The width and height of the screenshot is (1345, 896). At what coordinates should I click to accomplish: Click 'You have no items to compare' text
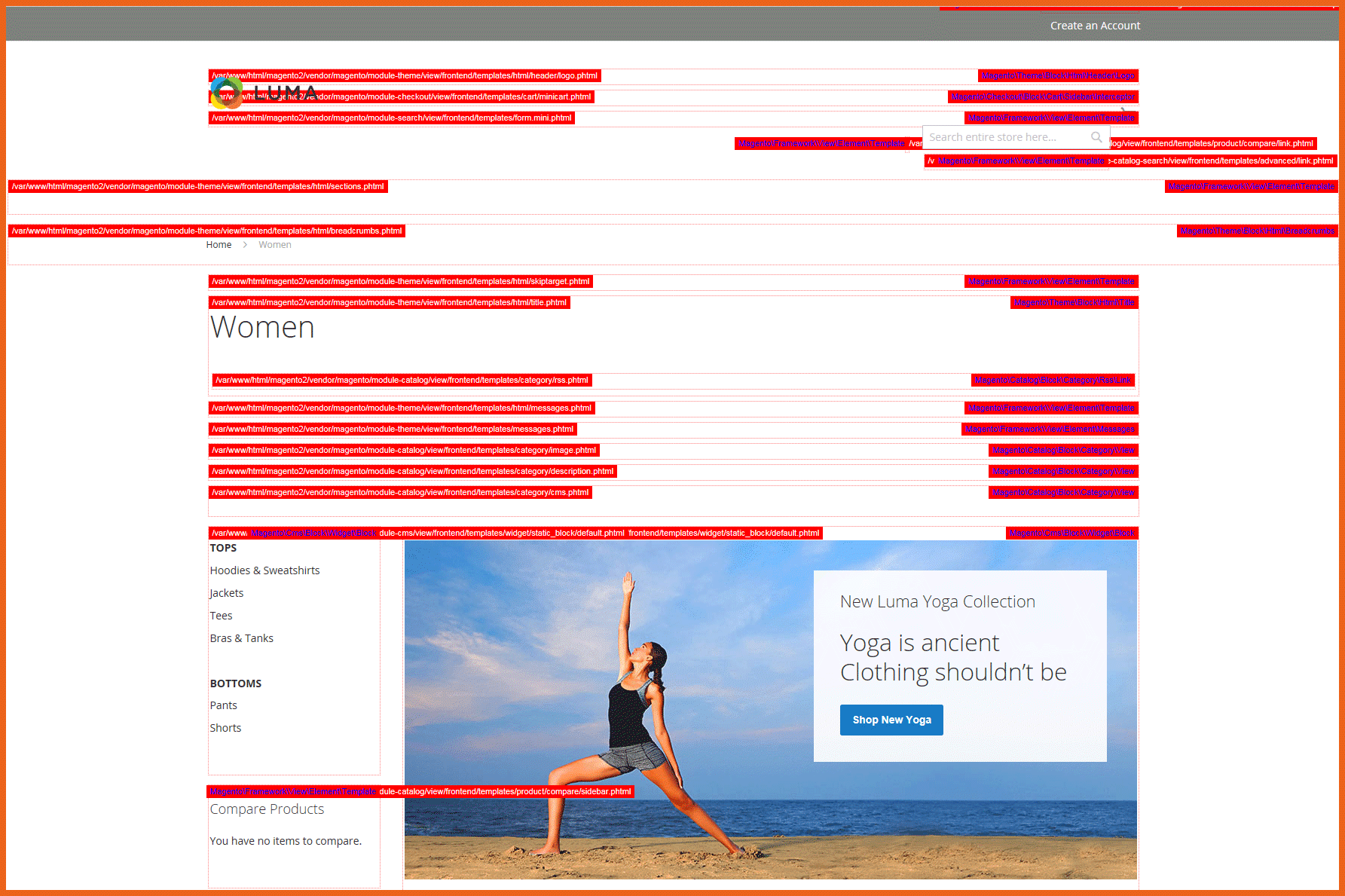tap(286, 841)
